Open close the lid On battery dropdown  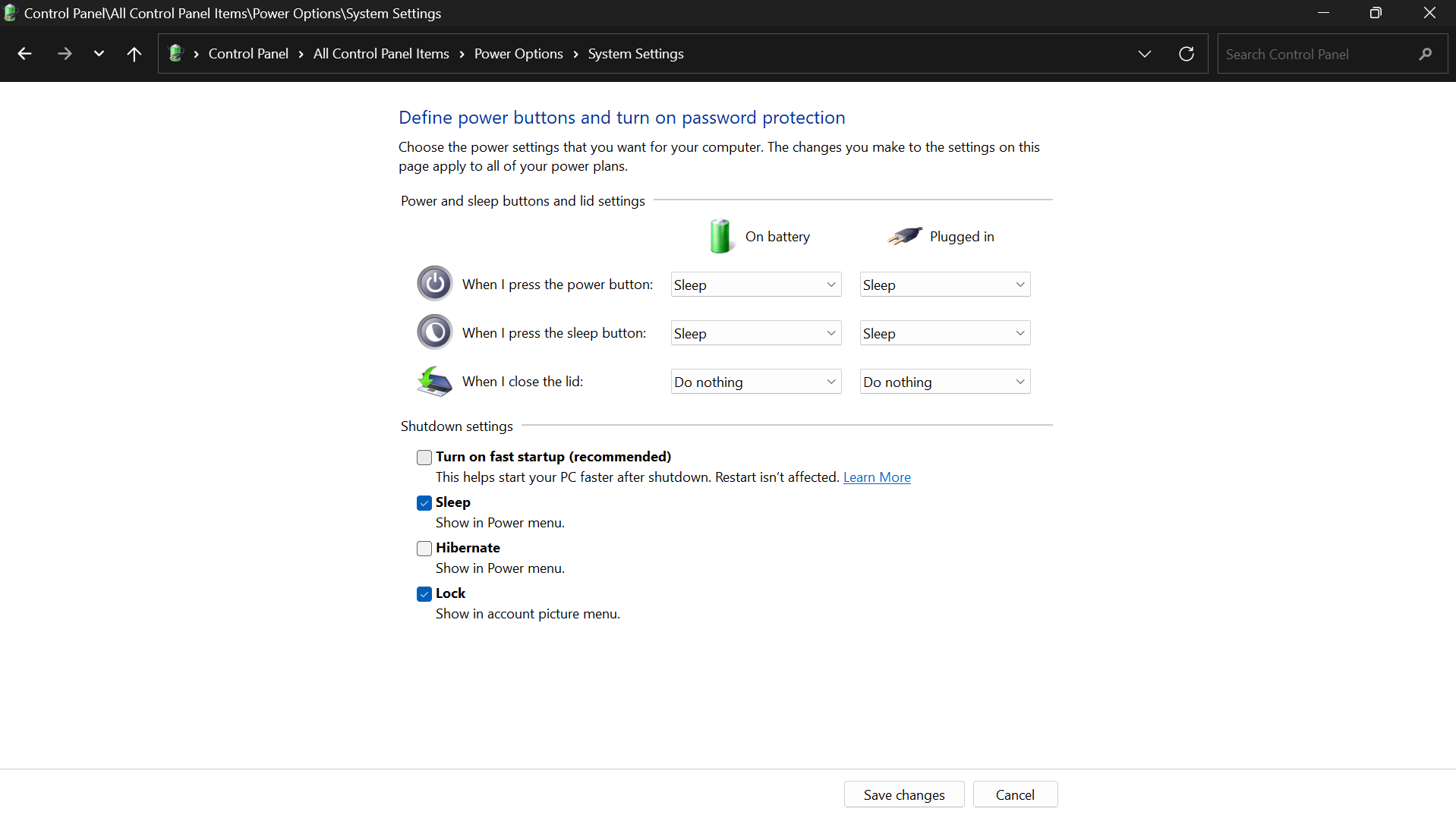pyautogui.click(x=756, y=382)
